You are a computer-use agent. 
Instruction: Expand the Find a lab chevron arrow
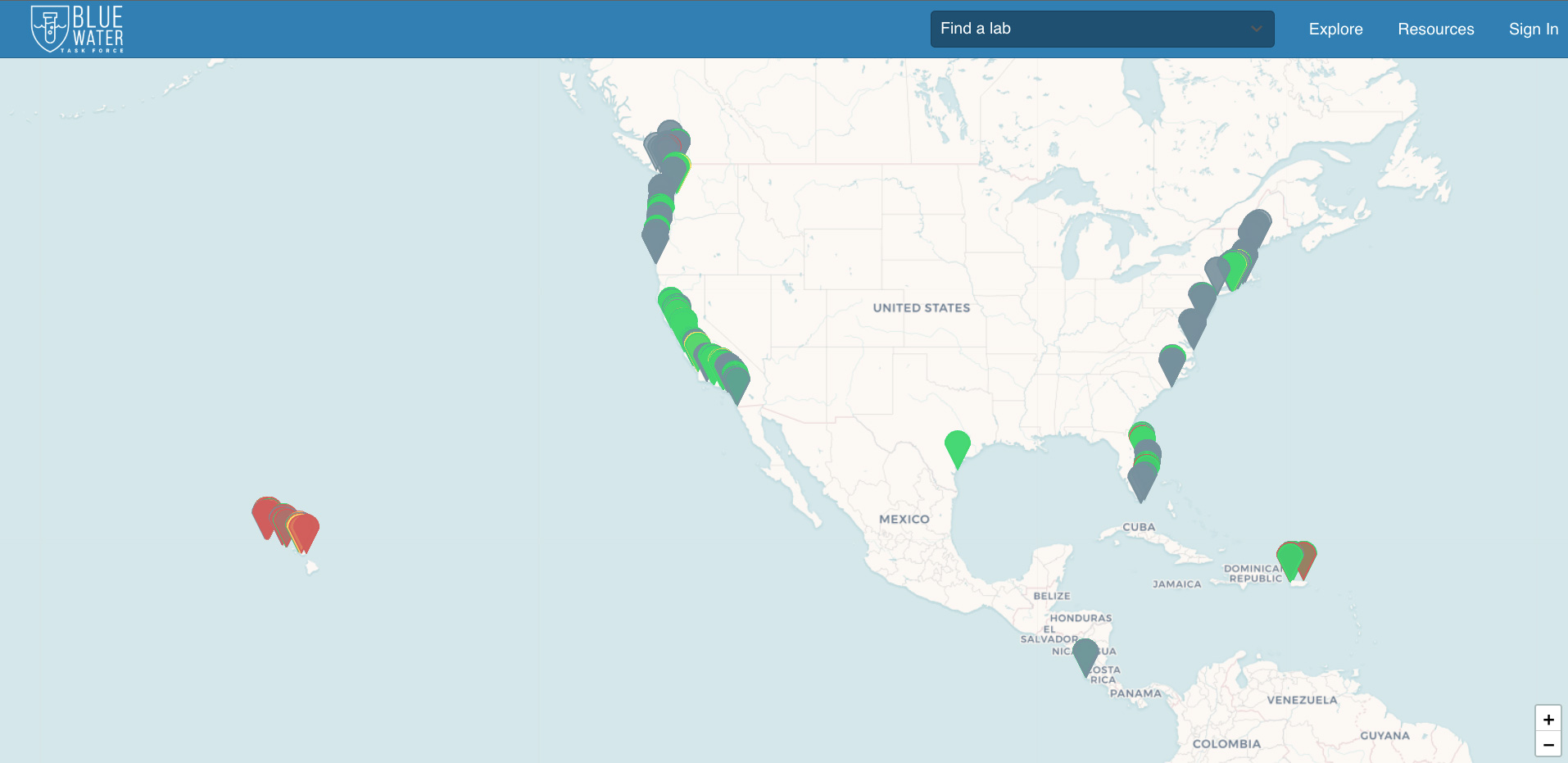point(1256,29)
